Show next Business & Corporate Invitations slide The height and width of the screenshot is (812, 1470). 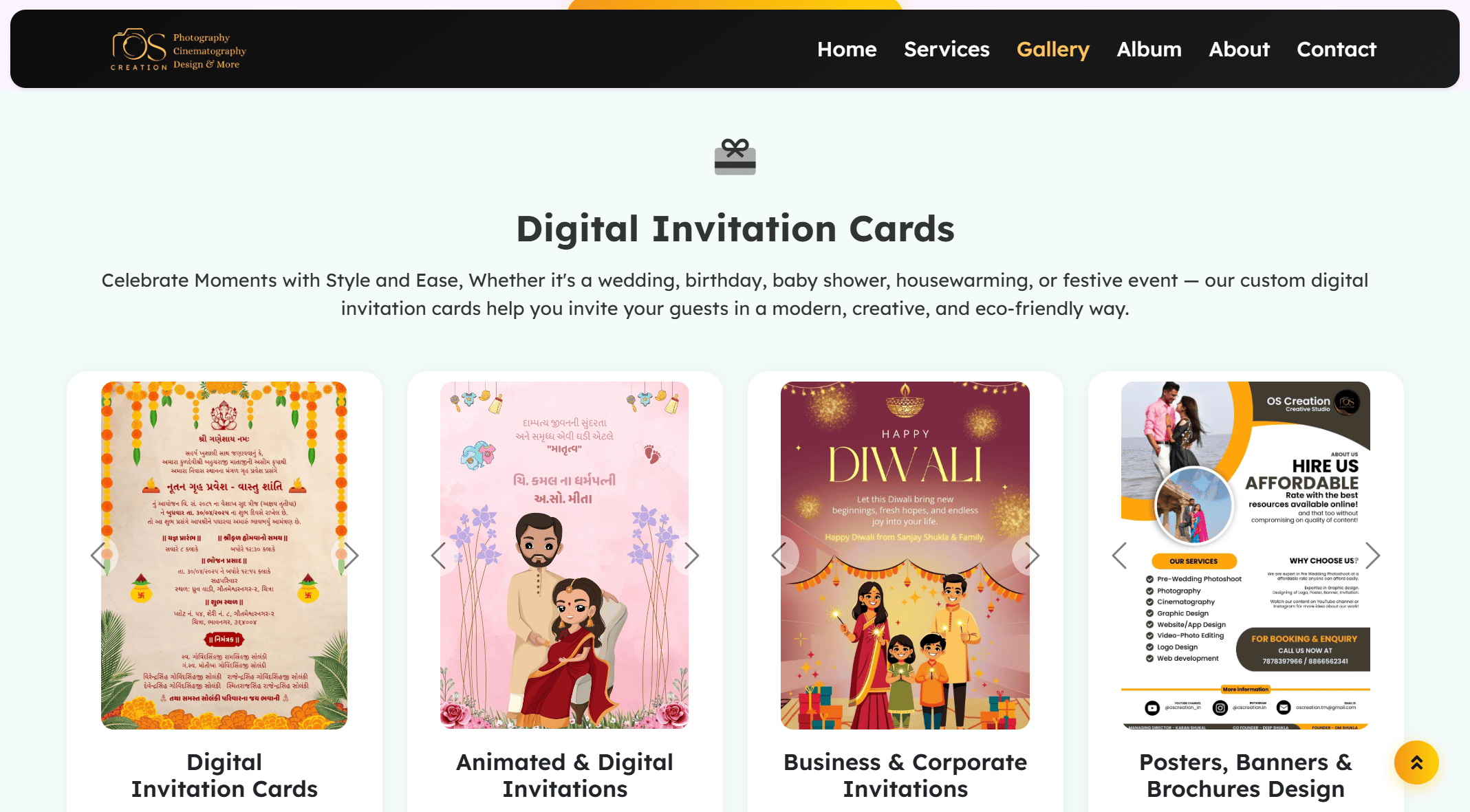point(1032,555)
